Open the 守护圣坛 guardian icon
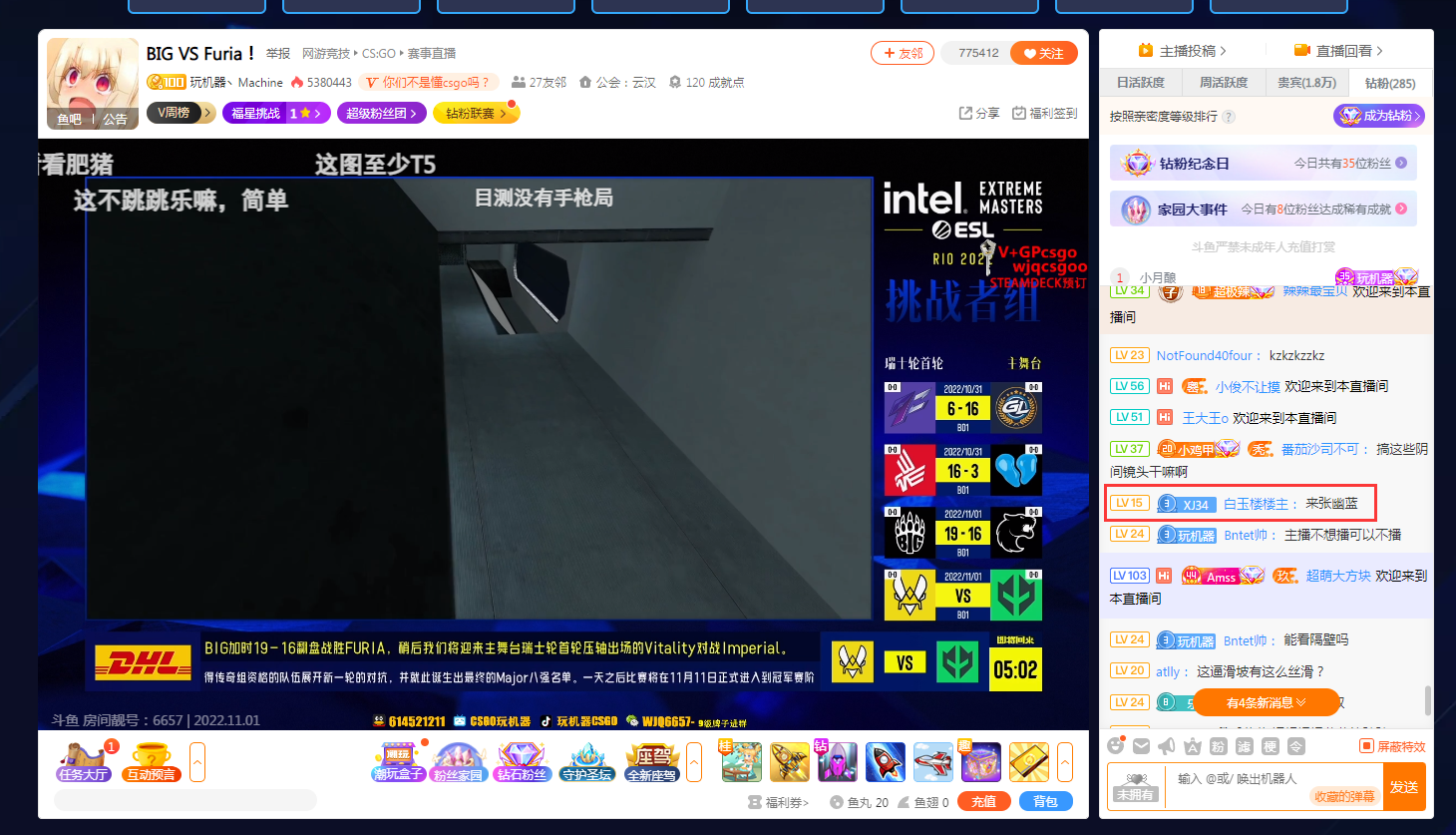 pyautogui.click(x=586, y=761)
